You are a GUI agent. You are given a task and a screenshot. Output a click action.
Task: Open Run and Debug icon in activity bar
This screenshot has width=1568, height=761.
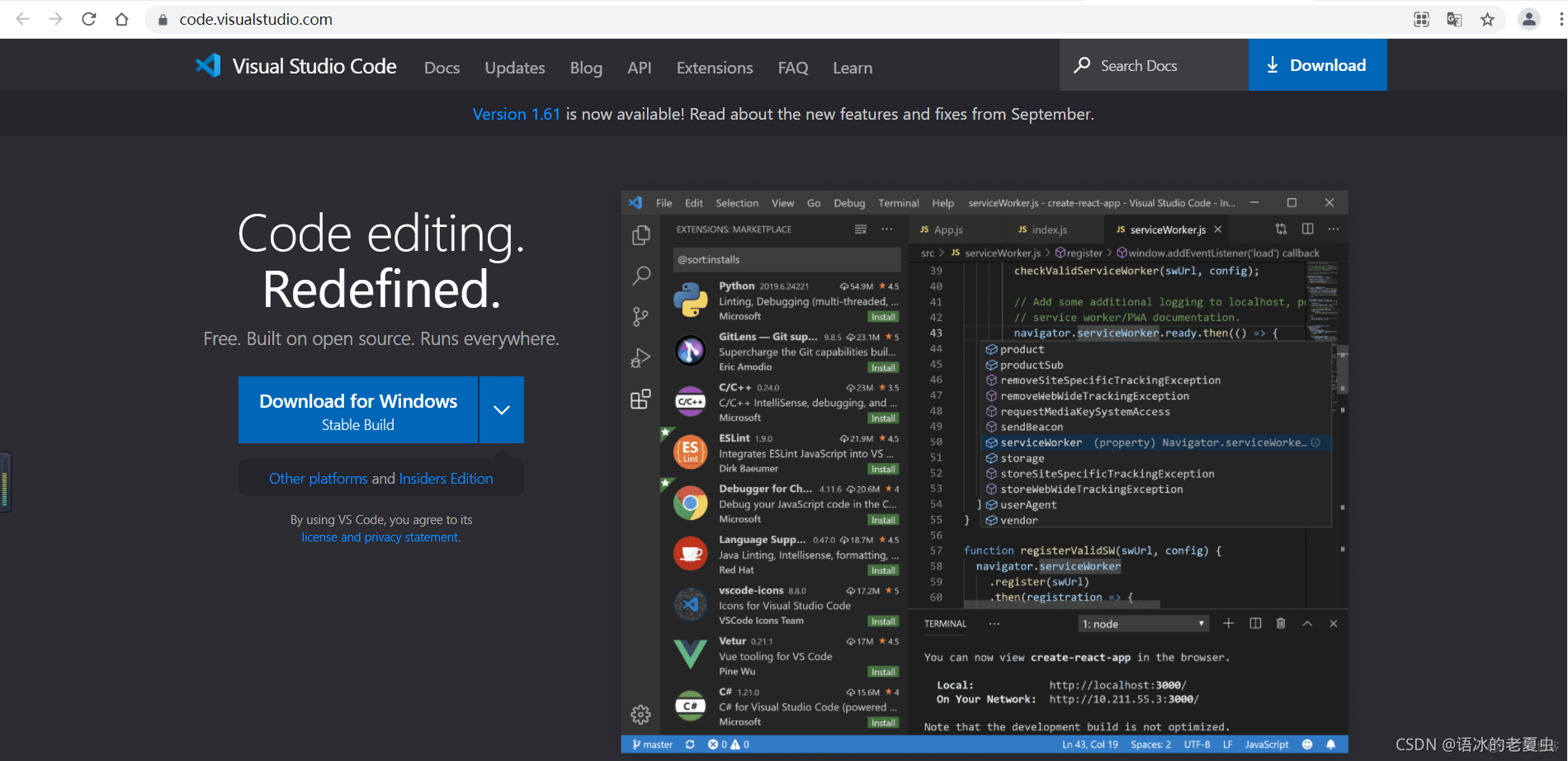pyautogui.click(x=640, y=358)
